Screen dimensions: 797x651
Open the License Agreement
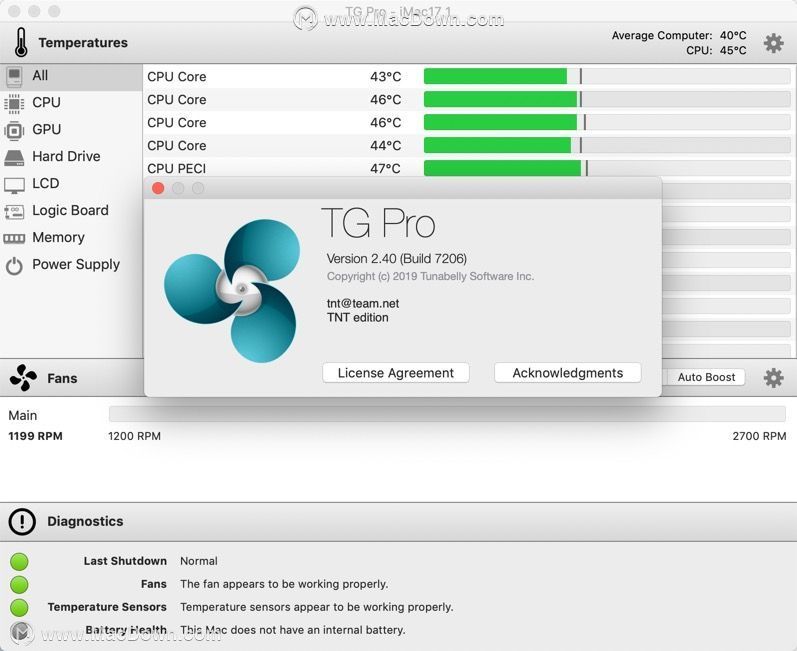[x=395, y=373]
